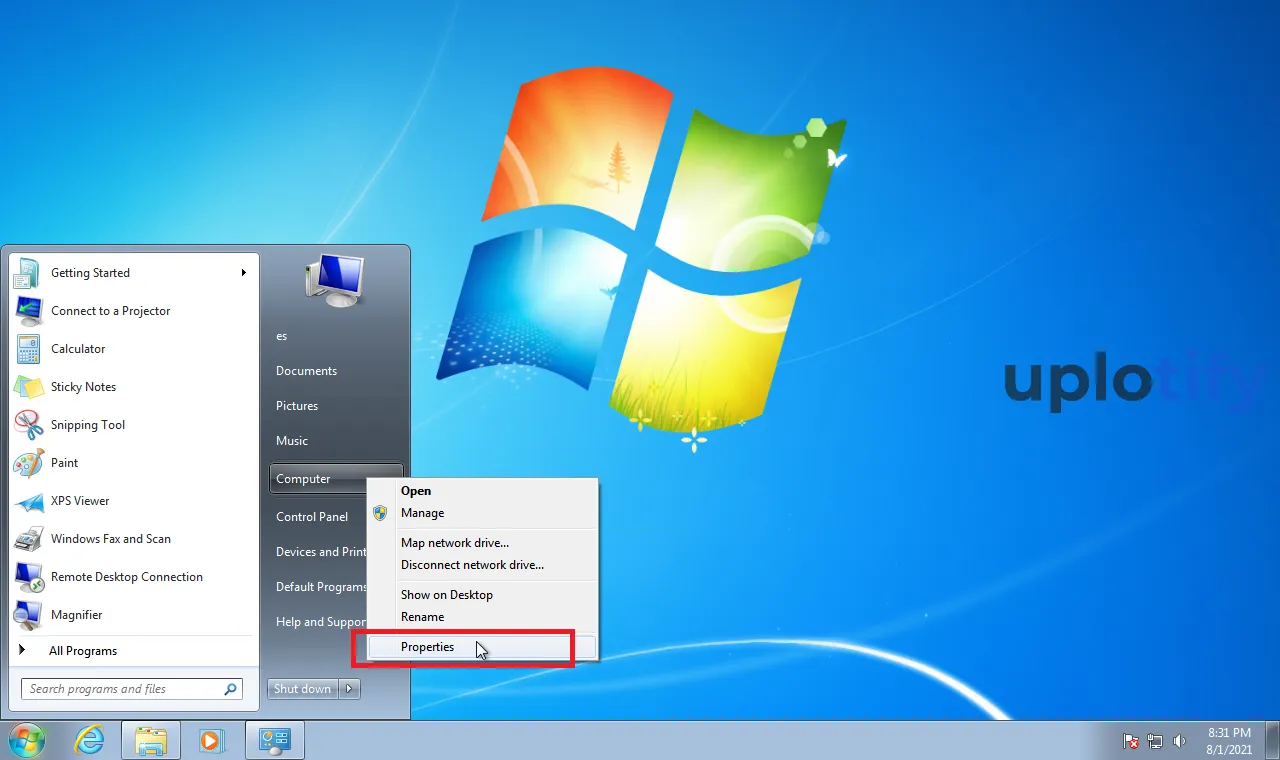The height and width of the screenshot is (760, 1280).
Task: Launch Windows Media Player from taskbar
Action: [211, 741]
